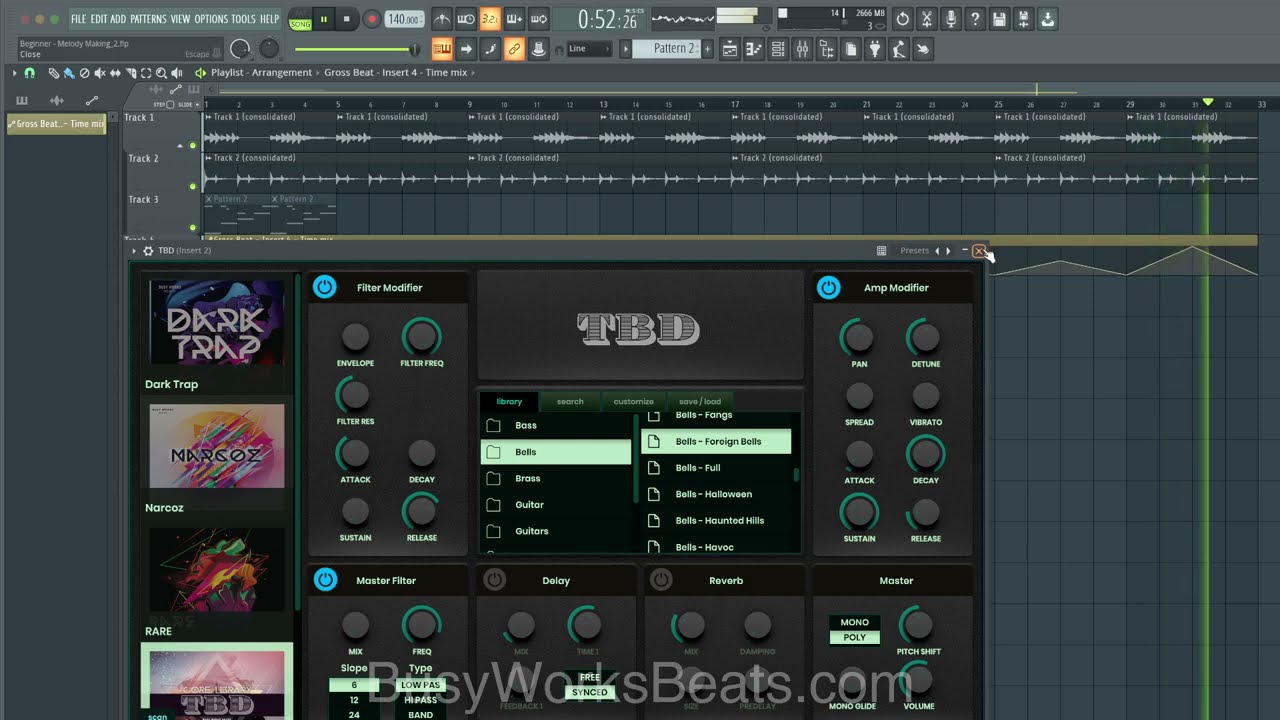Toggle loop recording icon
Screen dimensions: 1280x720
[538, 19]
